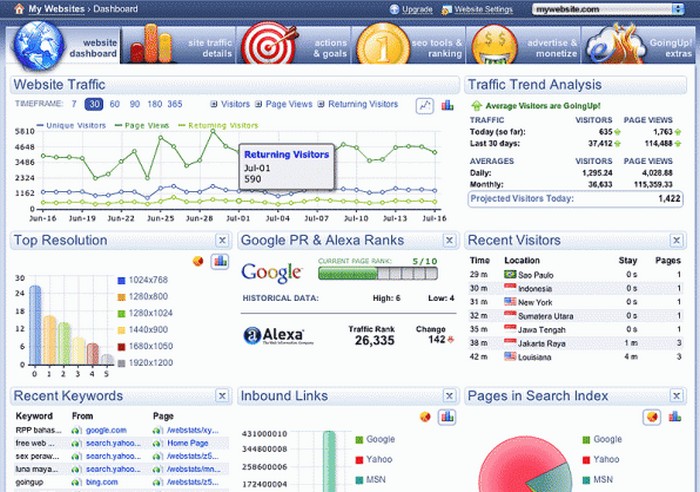This screenshot has height=492, width=700.
Task: Show Pages in Search Index as bar chart
Action: click(675, 417)
